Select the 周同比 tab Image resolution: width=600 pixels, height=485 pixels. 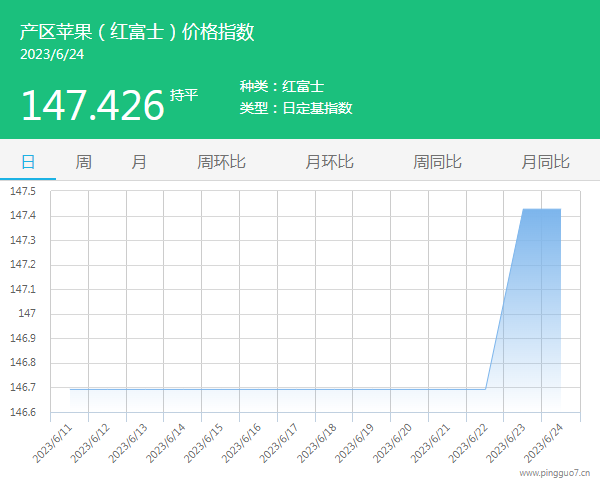(x=437, y=161)
